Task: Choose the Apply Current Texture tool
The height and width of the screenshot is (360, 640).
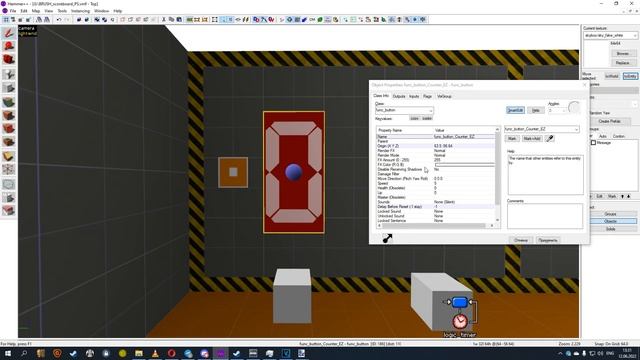Action: pyautogui.click(x=9, y=116)
